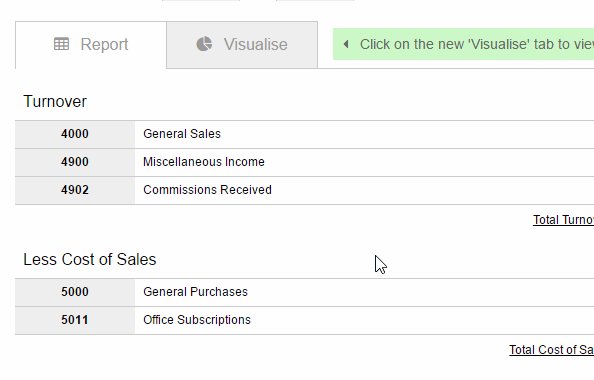Select the General Sales row

(x=305, y=134)
